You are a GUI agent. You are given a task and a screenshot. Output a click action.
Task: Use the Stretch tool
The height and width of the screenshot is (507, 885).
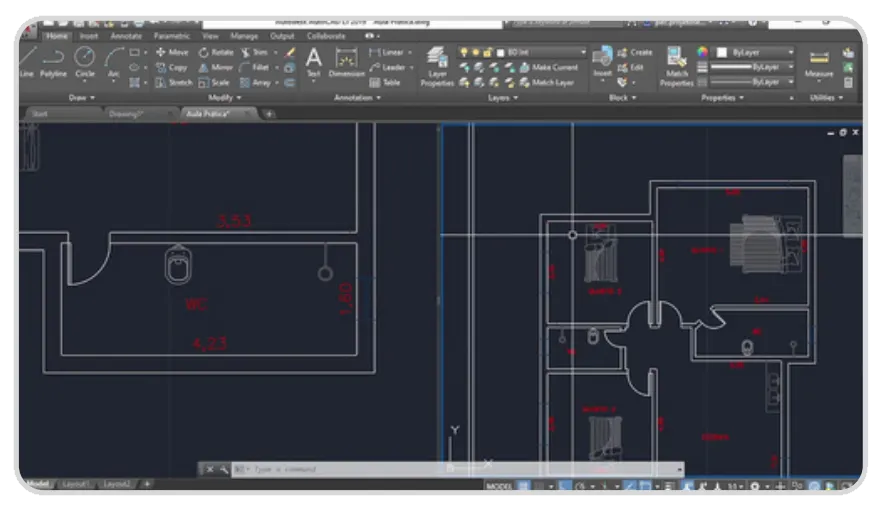click(x=174, y=82)
